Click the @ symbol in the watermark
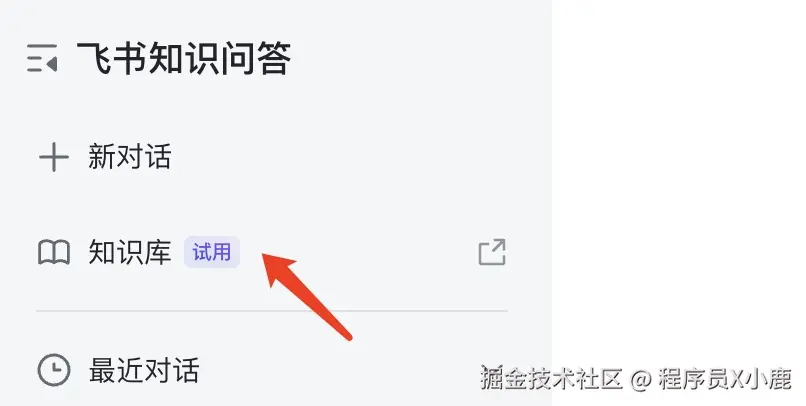The width and height of the screenshot is (806, 406). [640, 379]
